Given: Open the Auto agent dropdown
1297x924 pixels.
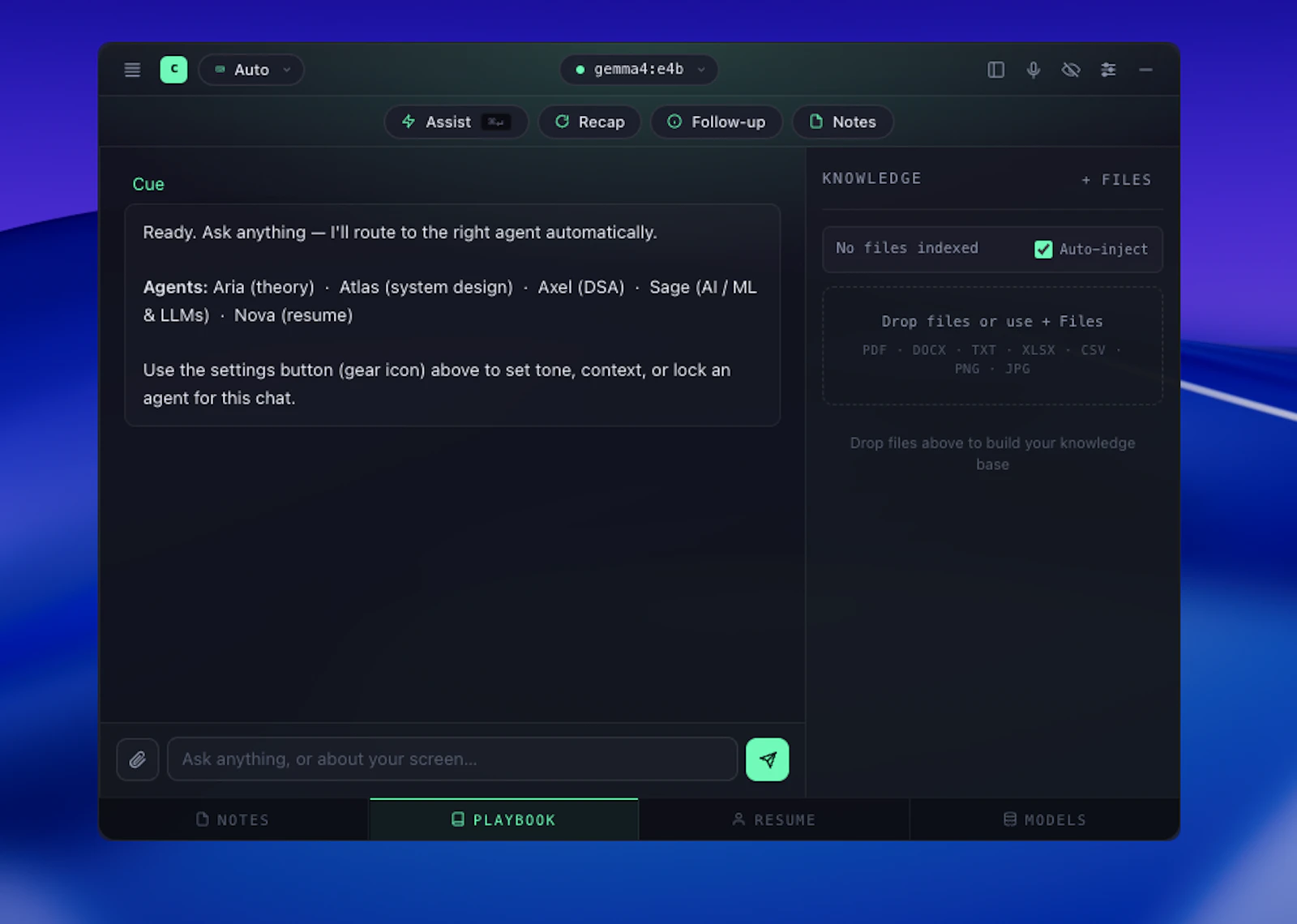Looking at the screenshot, I should tap(251, 70).
